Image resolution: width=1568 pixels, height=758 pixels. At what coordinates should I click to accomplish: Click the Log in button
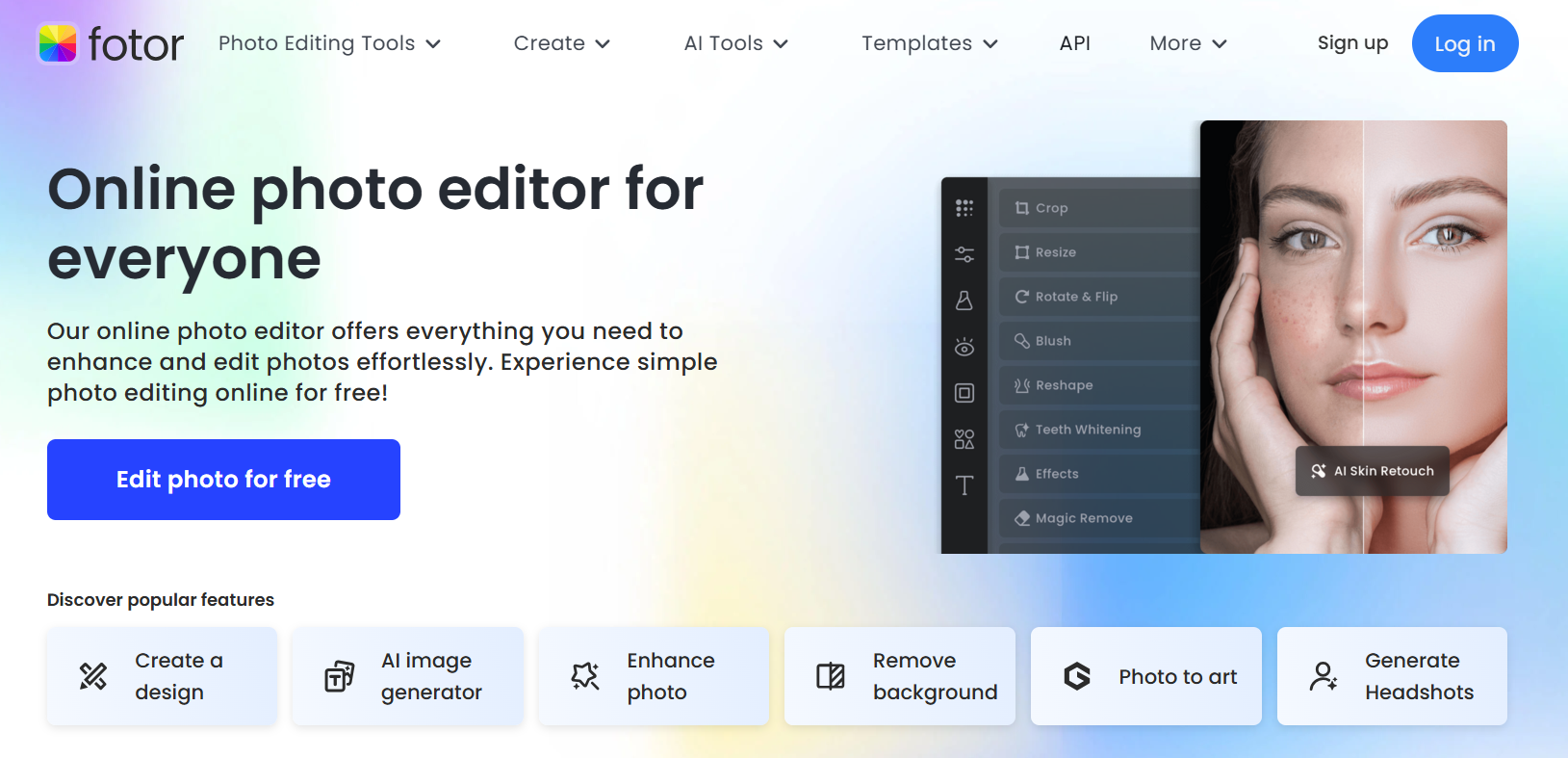coord(1465,43)
